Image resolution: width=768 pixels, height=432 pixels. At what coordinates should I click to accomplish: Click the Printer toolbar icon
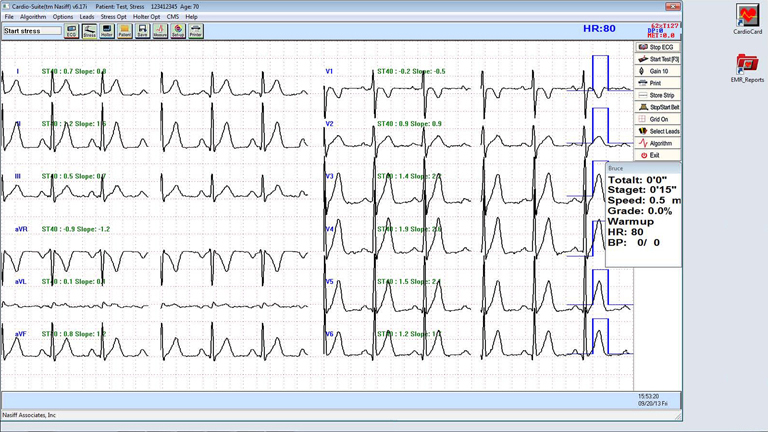click(195, 31)
